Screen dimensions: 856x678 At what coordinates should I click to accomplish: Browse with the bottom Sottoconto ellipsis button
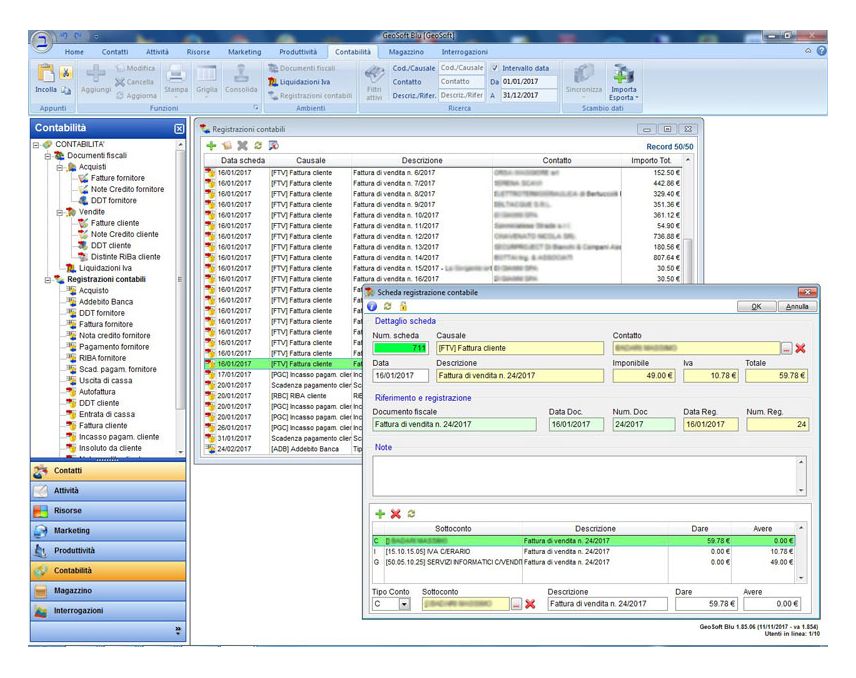516,604
